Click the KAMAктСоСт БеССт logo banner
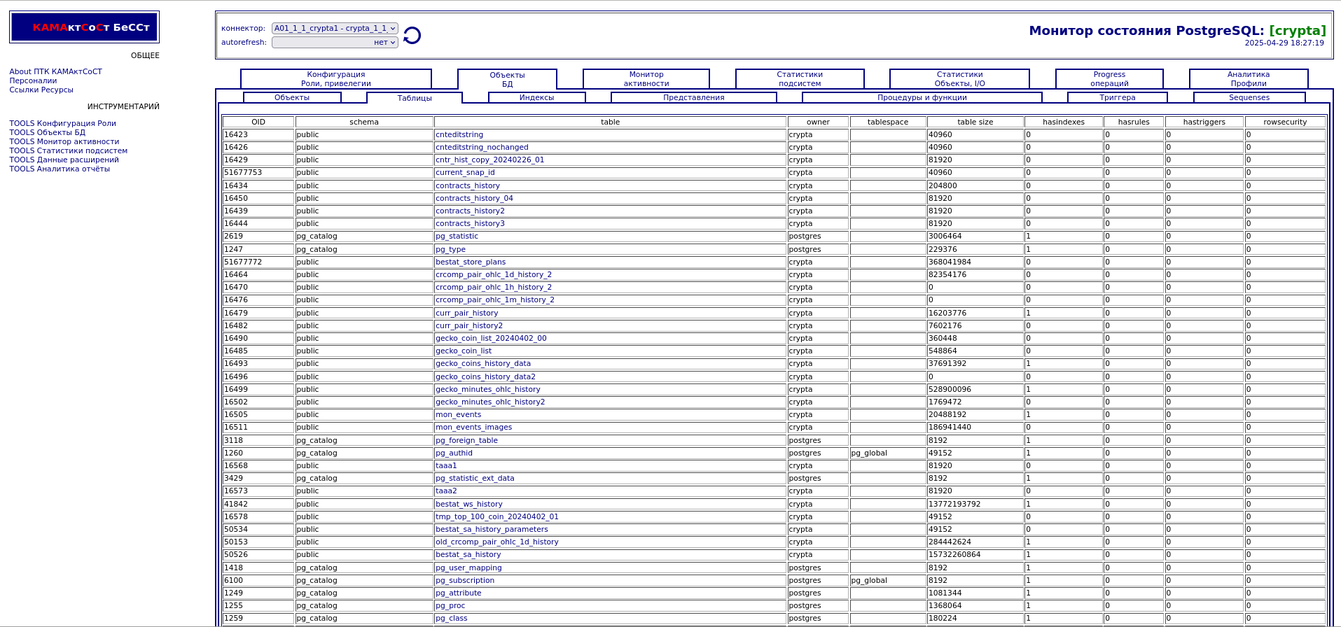The height and width of the screenshot is (627, 1341). [x=85, y=27]
